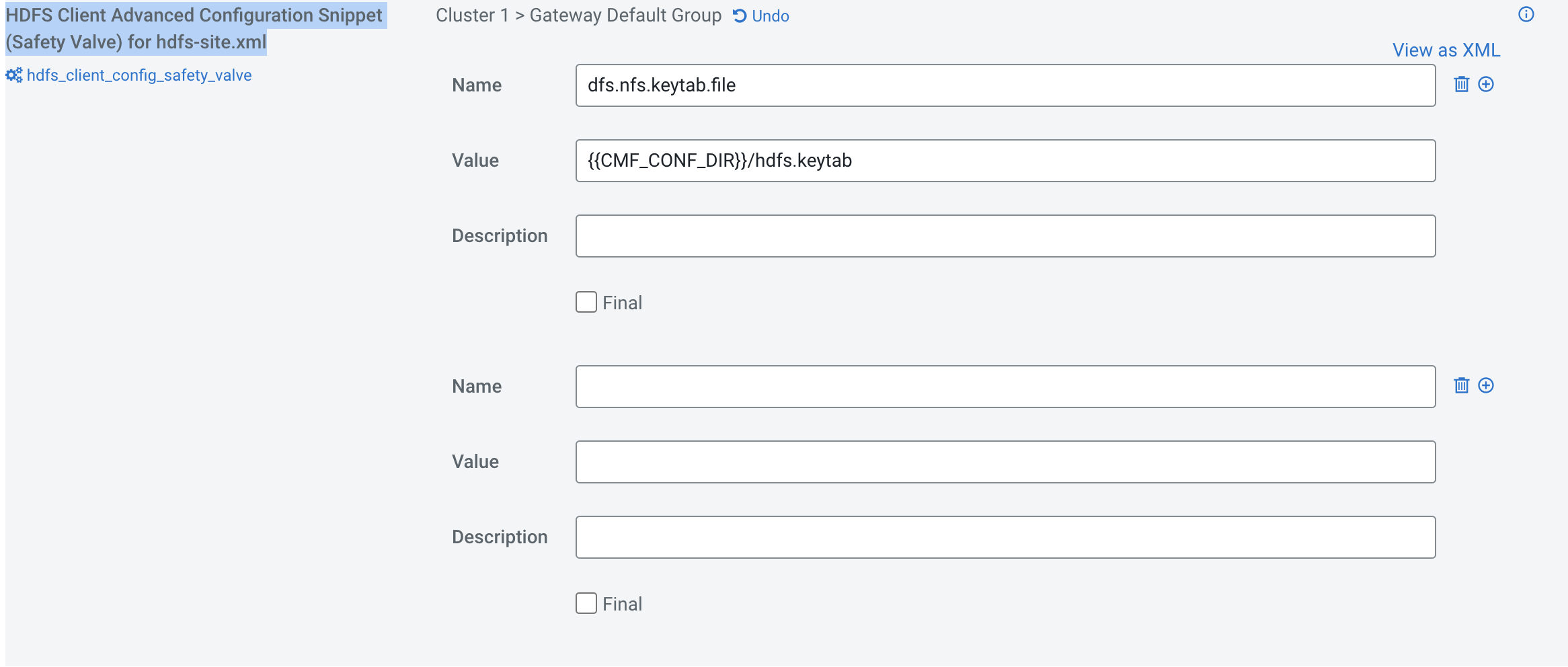
Task: Click the gear icon beside hdfs_client_config_safety_valve
Action: 14,75
